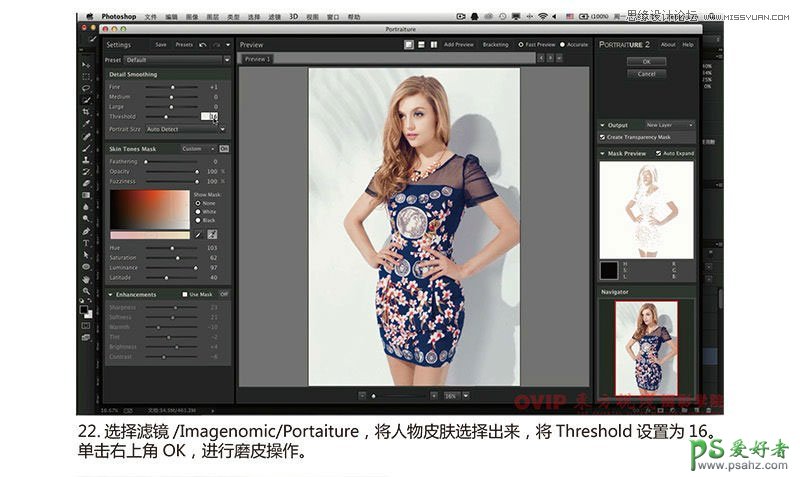Click OK to apply Portraiture
The image size is (800, 477).
tap(646, 62)
